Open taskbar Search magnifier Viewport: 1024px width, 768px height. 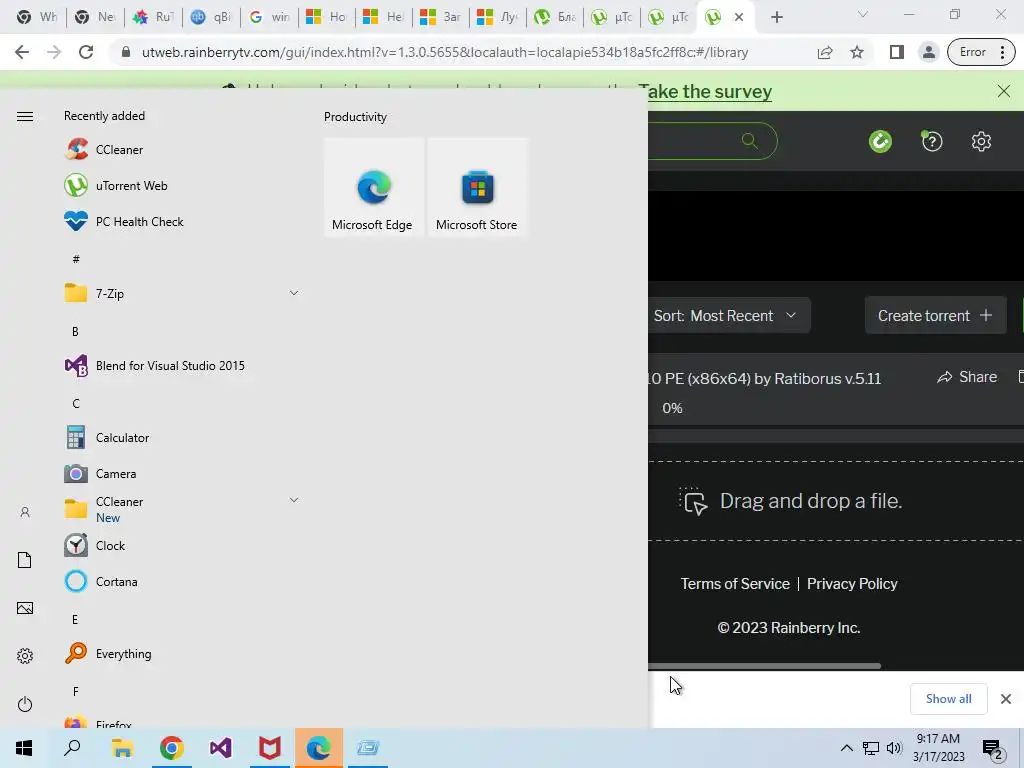point(72,748)
